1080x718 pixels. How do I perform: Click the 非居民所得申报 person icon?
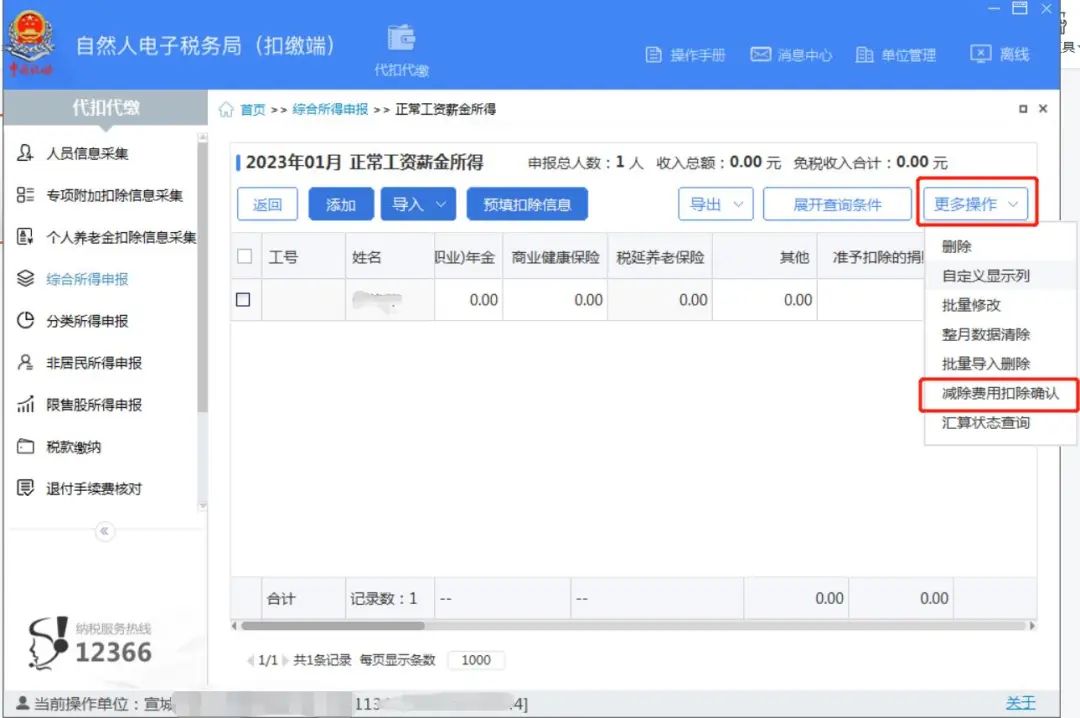point(25,362)
